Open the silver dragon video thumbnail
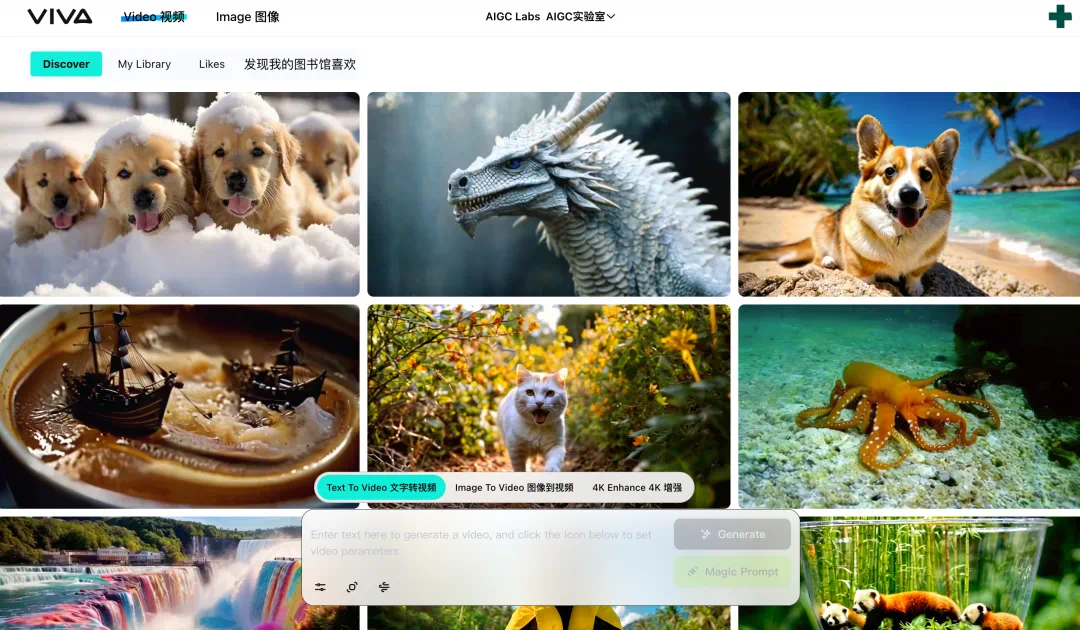This screenshot has width=1080, height=630. pyautogui.click(x=549, y=194)
